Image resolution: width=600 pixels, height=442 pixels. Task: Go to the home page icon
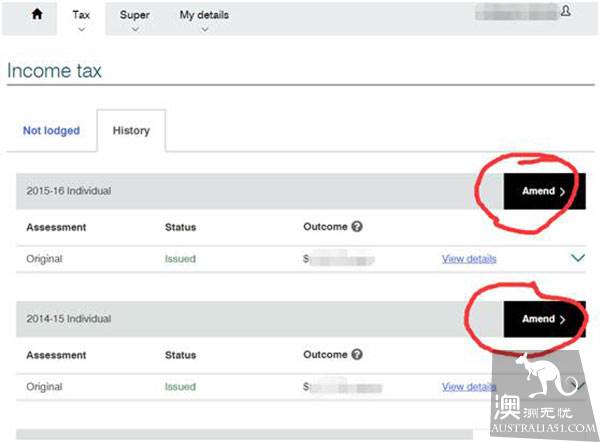pos(37,15)
